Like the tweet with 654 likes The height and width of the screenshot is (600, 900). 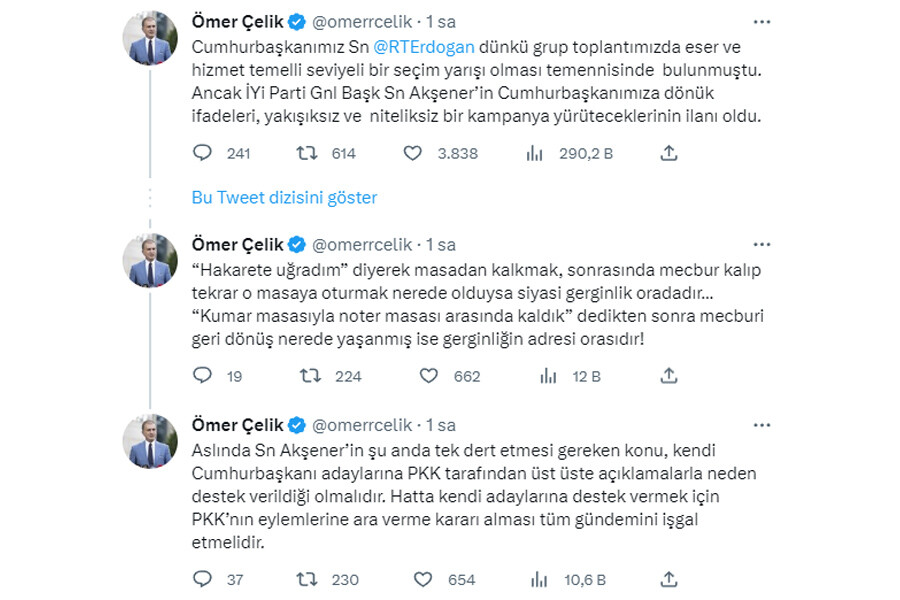423,579
